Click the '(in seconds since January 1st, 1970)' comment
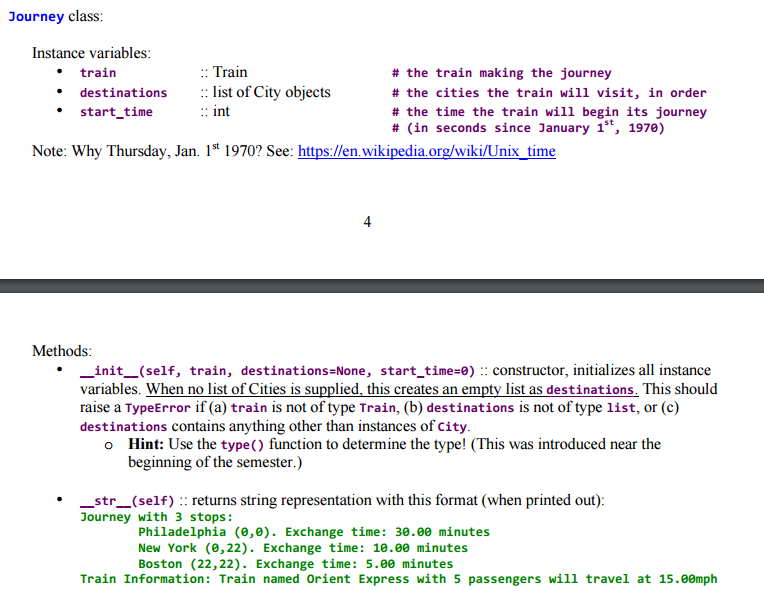764x591 pixels. click(528, 128)
